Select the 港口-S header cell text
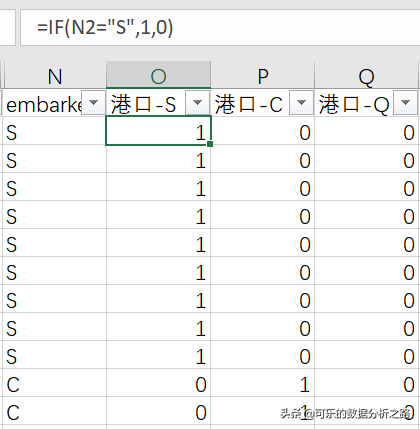Viewport: 420px width, 429px height. pyautogui.click(x=144, y=104)
